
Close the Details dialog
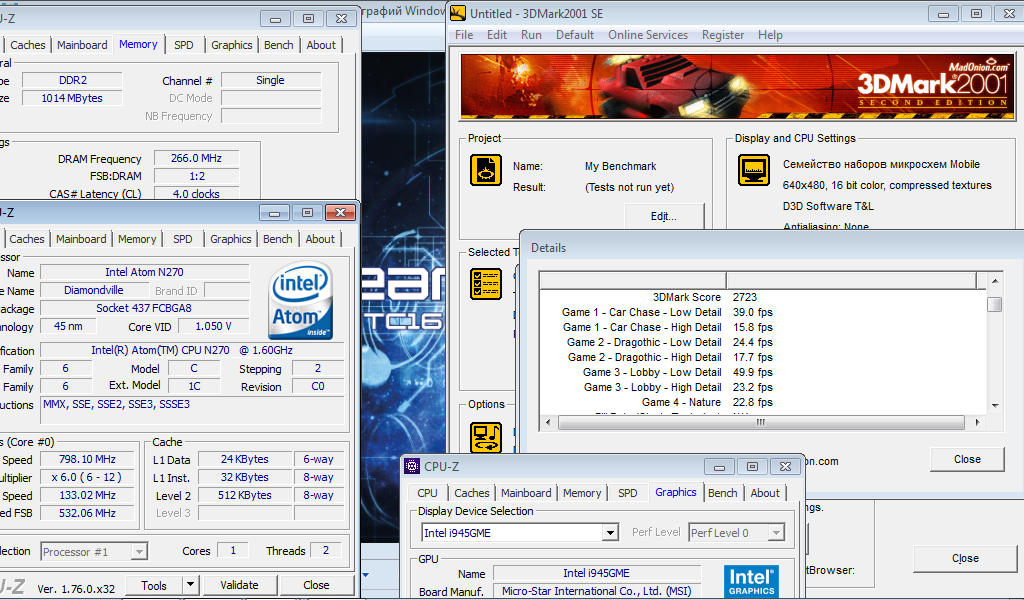click(967, 460)
